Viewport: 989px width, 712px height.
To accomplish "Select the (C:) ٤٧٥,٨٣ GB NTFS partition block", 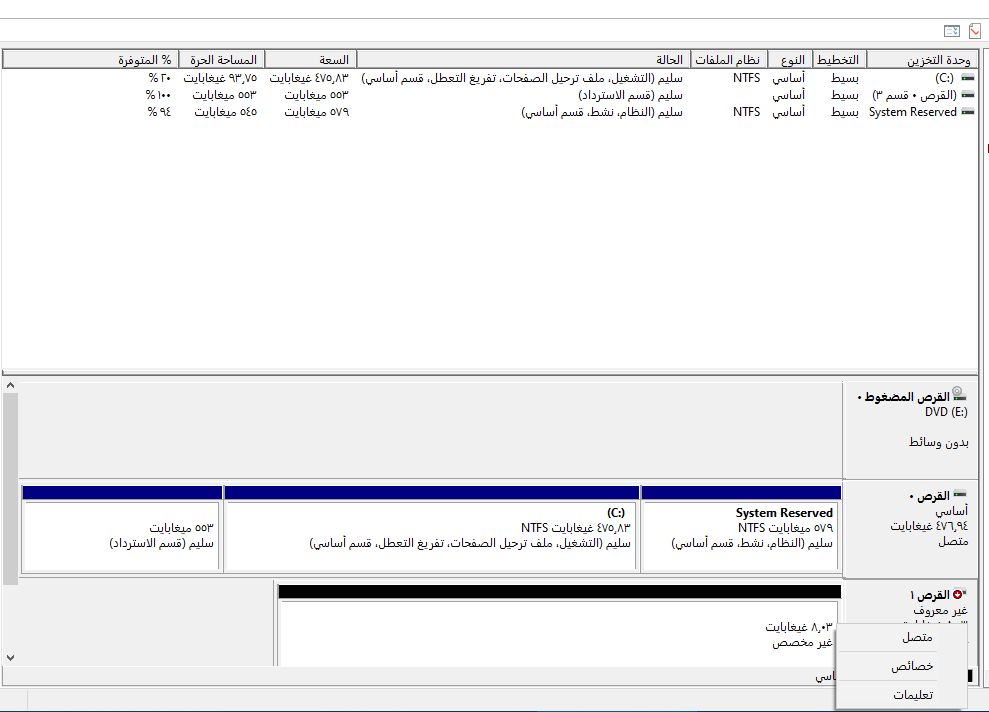I will pyautogui.click(x=431, y=528).
